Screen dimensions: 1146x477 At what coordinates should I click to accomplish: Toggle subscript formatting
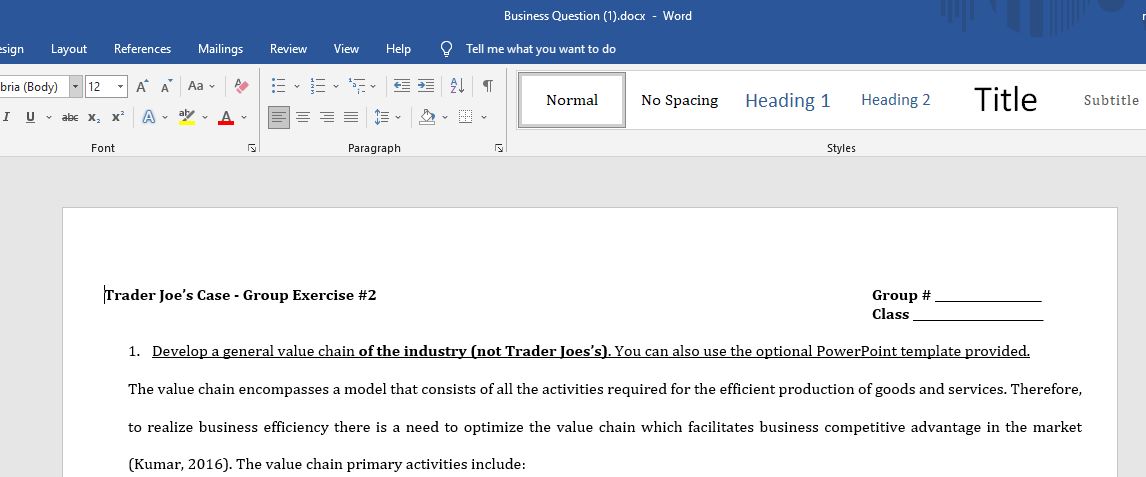tap(94, 117)
